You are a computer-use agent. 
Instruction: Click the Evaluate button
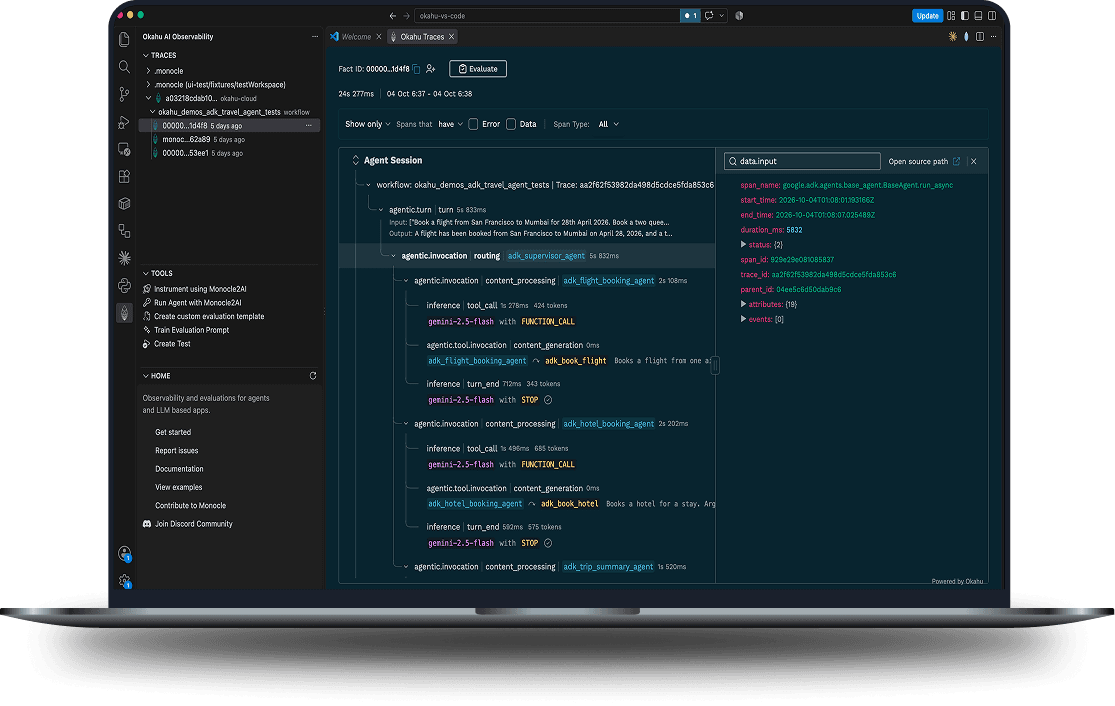[478, 69]
